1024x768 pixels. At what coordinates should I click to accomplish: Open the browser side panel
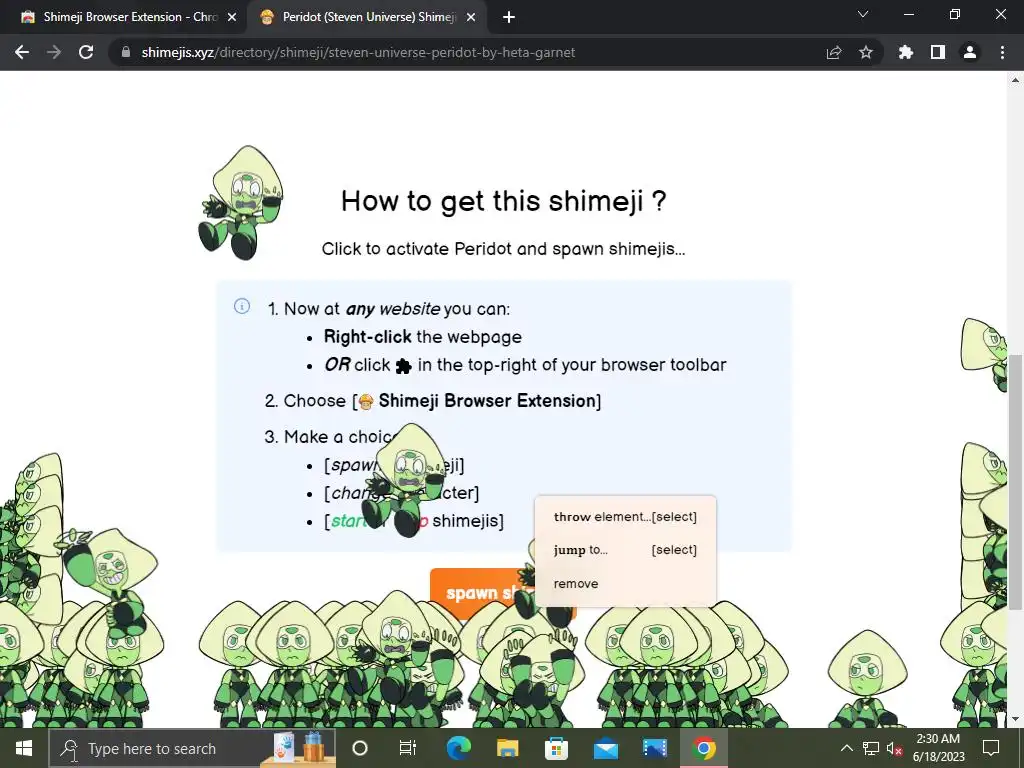[937, 52]
